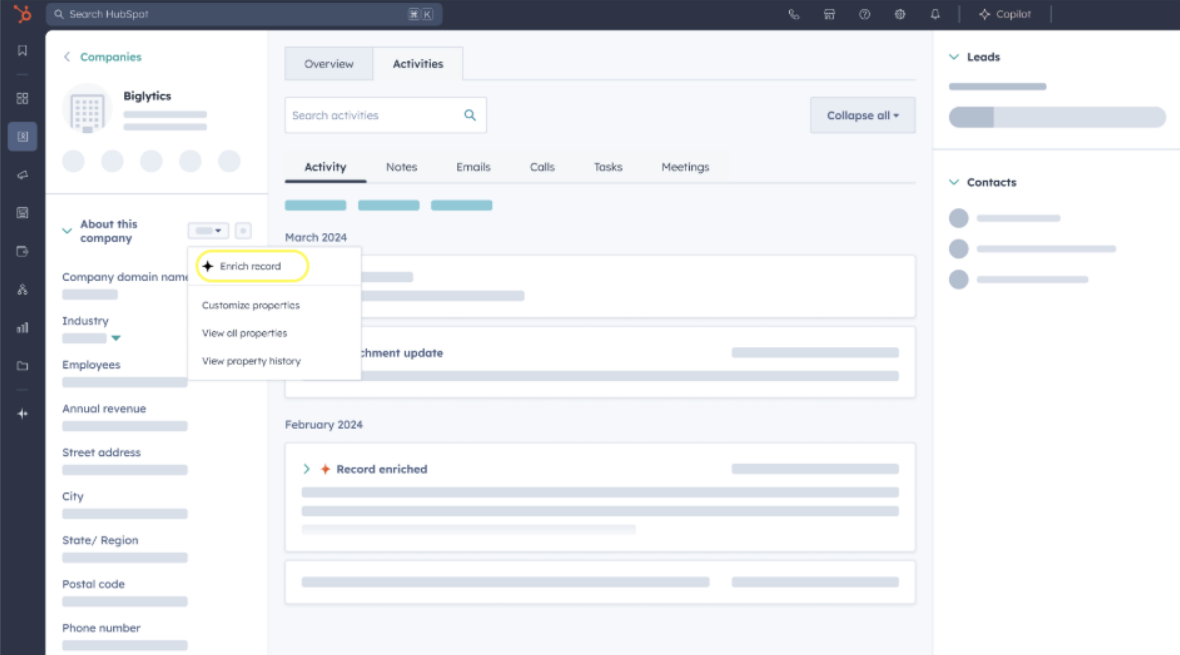The width and height of the screenshot is (1180, 655).
Task: Click the red sparkle icon on Record enriched
Action: pos(325,469)
